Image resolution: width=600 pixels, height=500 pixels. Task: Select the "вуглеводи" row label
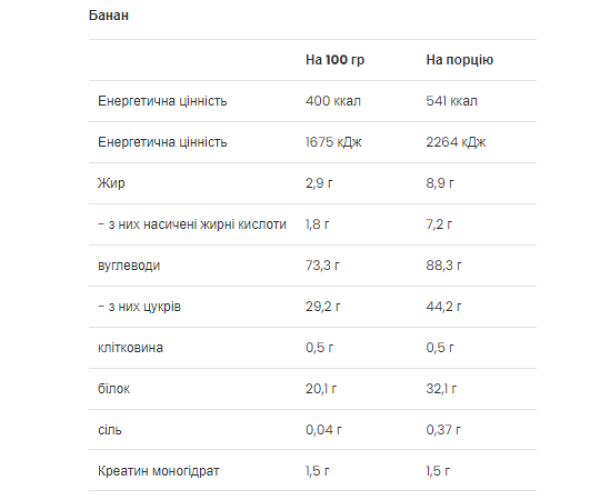129,266
